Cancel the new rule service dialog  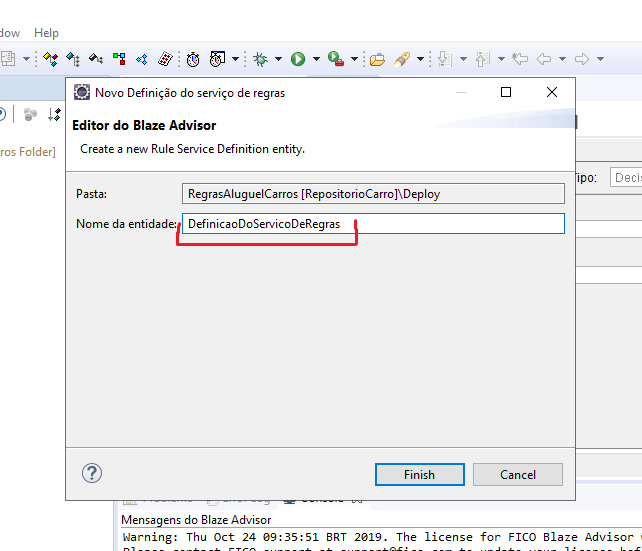pyautogui.click(x=518, y=474)
